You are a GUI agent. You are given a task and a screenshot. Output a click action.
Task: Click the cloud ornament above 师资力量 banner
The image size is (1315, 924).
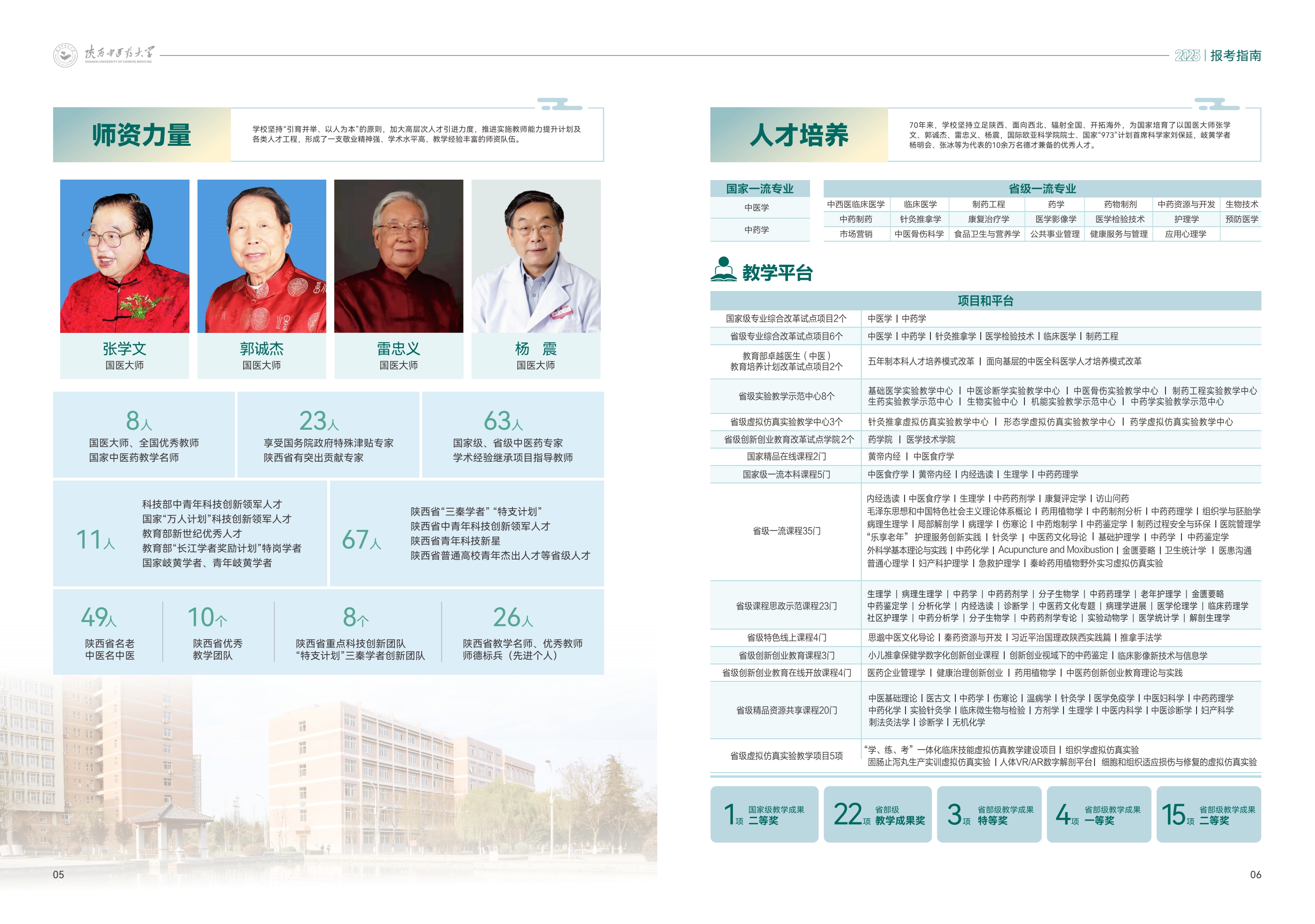pos(561,104)
